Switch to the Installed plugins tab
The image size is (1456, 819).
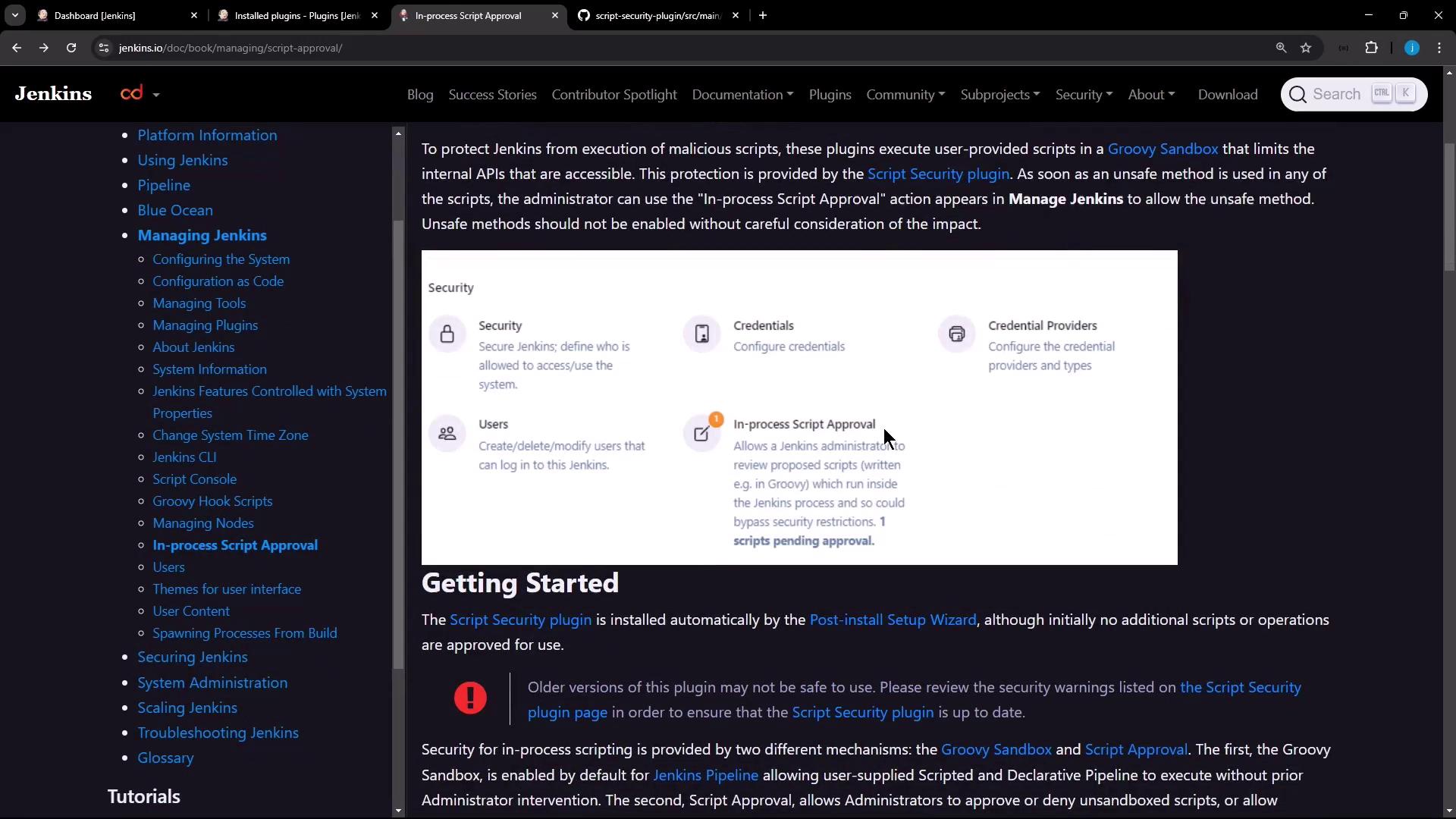click(296, 15)
